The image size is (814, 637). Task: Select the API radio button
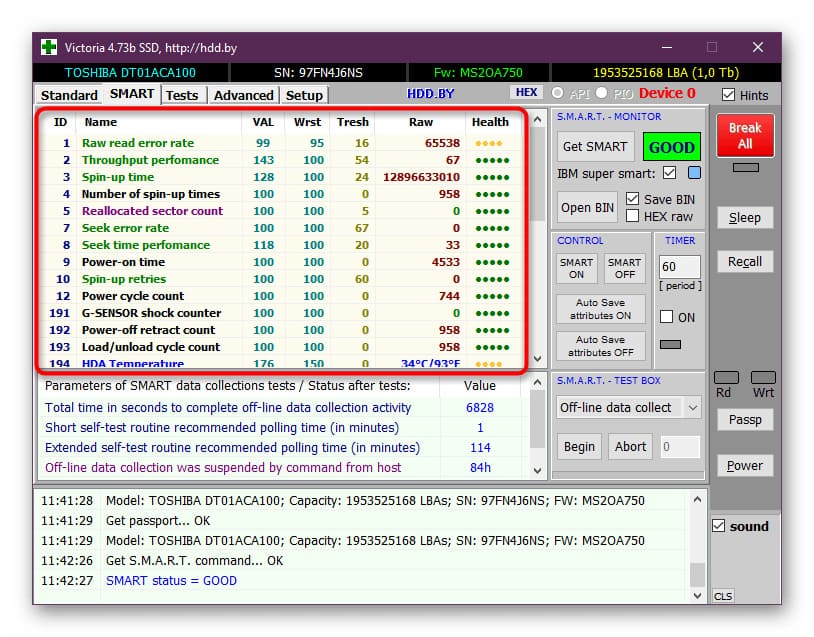(x=558, y=93)
